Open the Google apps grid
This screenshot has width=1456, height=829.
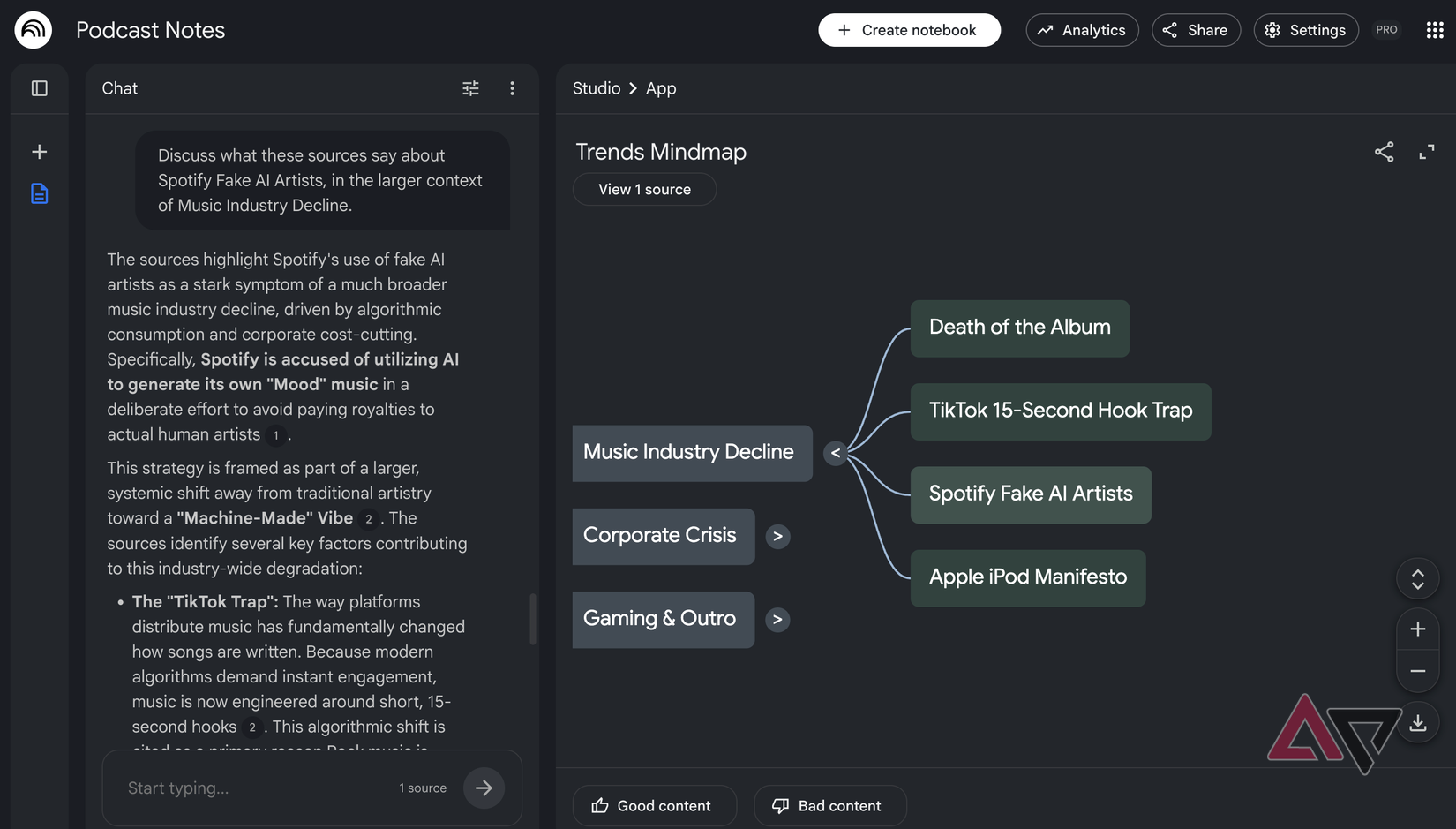click(1435, 30)
